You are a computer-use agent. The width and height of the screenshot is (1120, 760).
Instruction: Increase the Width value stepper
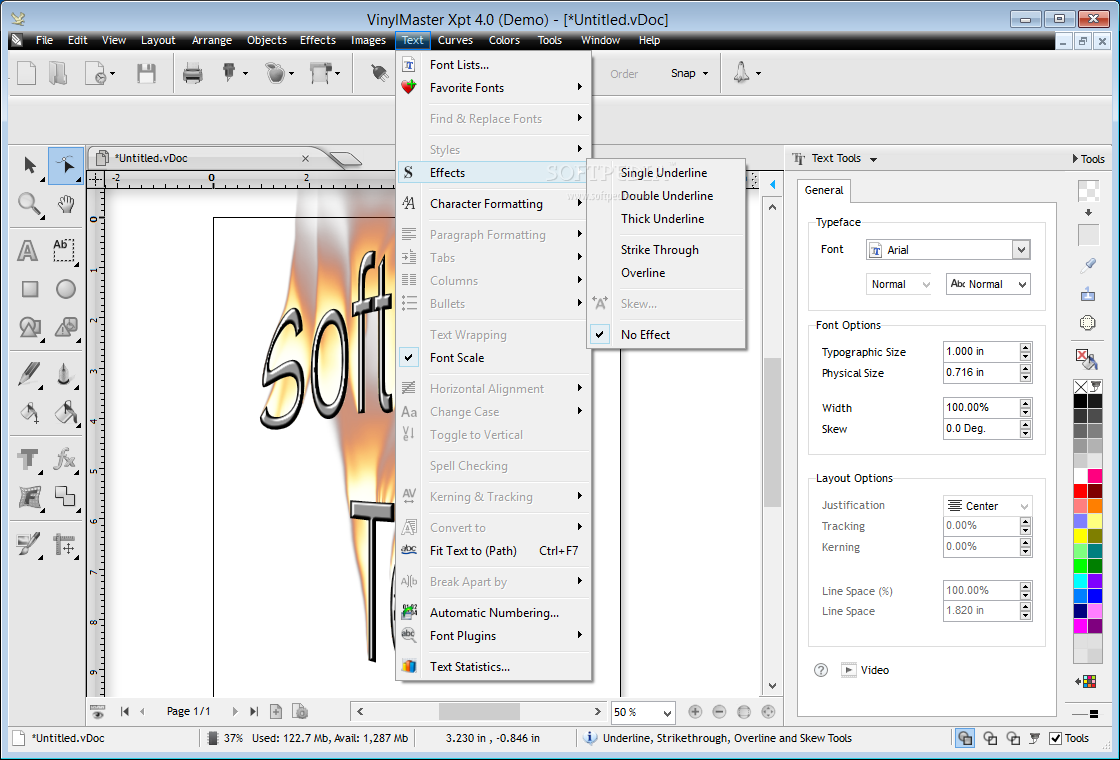[1026, 404]
